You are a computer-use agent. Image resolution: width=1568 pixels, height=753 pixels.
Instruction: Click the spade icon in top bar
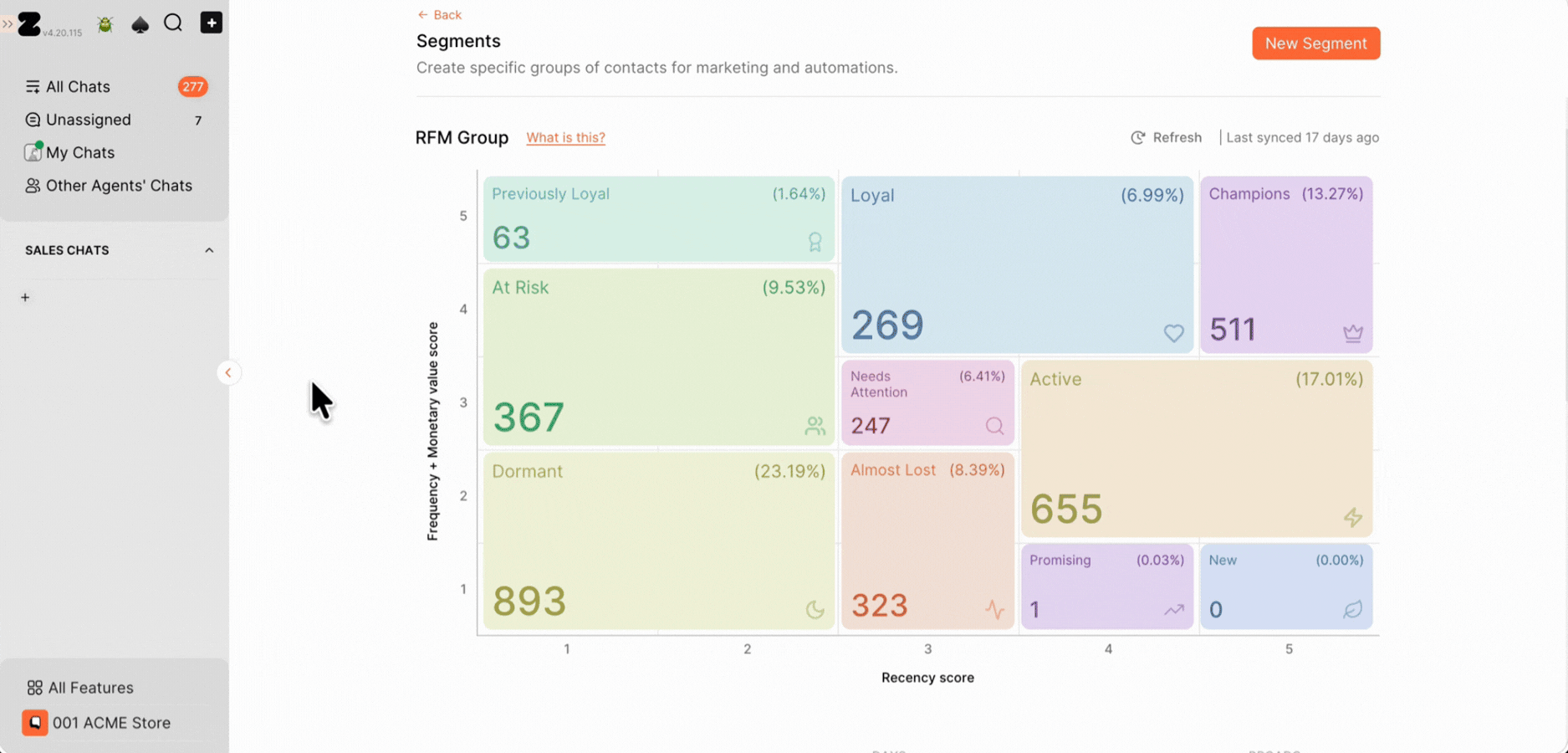140,24
